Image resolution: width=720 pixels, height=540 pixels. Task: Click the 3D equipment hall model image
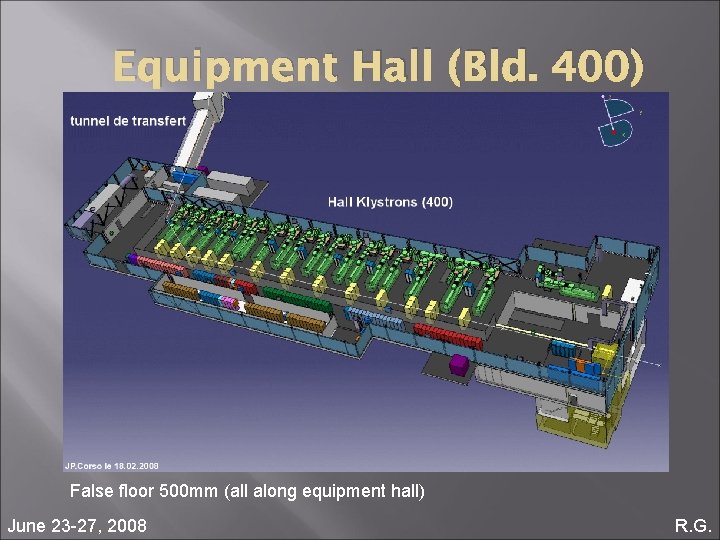pyautogui.click(x=366, y=281)
